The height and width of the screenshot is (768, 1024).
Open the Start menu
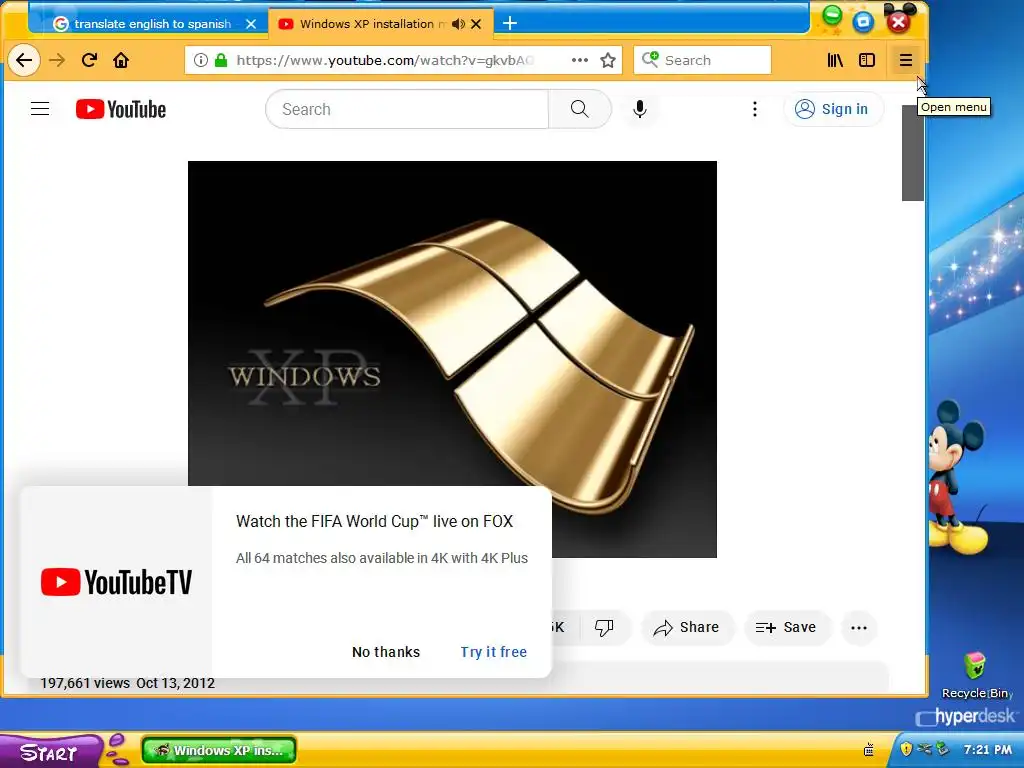(x=50, y=752)
